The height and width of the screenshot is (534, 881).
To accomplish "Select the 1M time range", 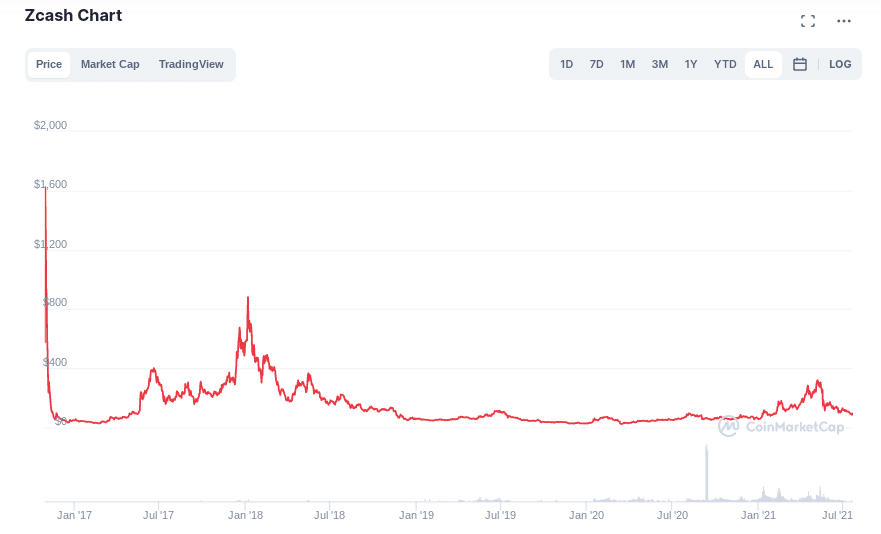I will point(628,64).
